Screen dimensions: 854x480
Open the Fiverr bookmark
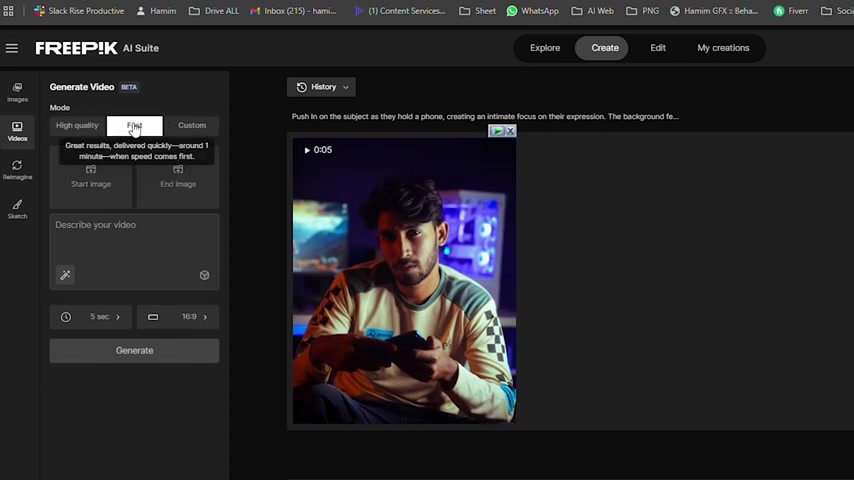[x=791, y=11]
